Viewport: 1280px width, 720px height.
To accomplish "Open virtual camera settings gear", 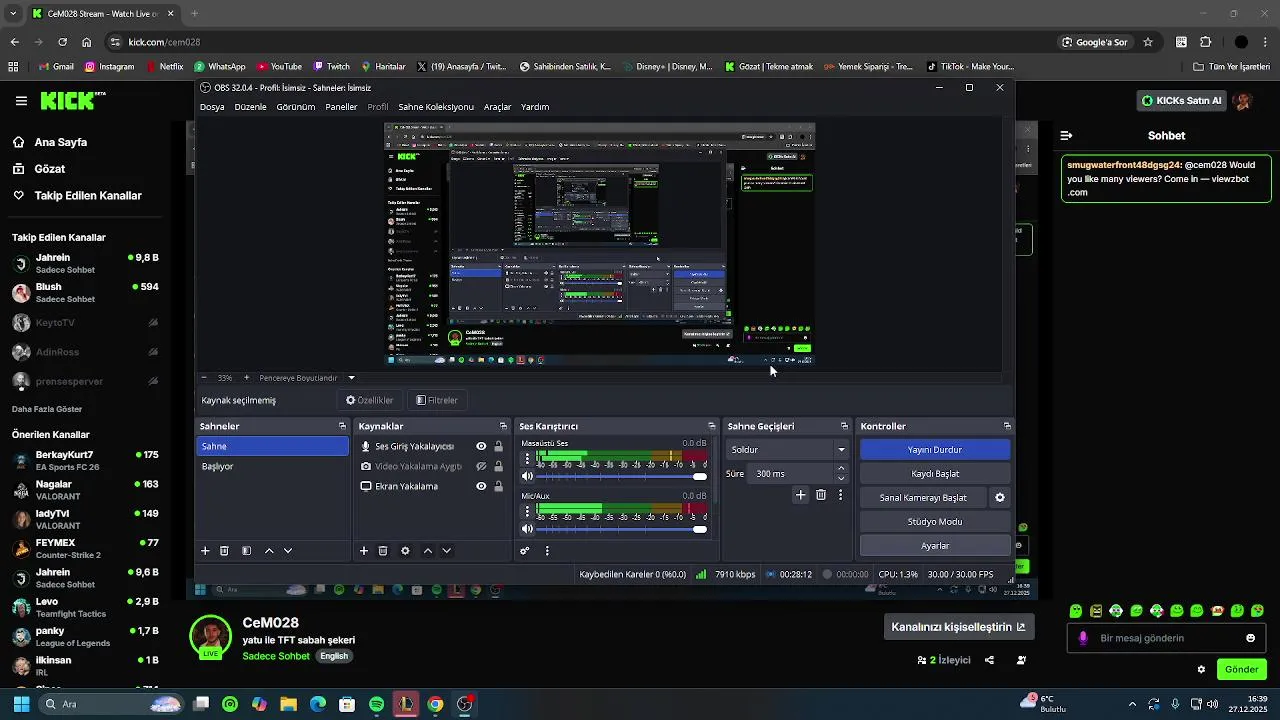I will [x=999, y=498].
